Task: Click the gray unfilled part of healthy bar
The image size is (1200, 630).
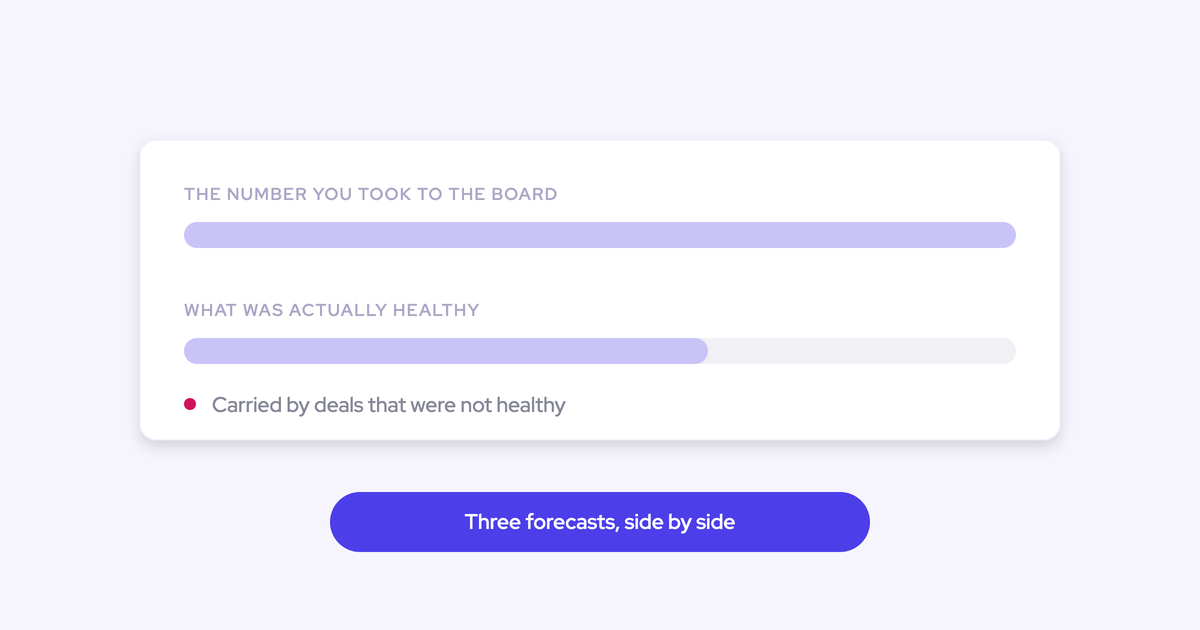Action: coord(862,351)
